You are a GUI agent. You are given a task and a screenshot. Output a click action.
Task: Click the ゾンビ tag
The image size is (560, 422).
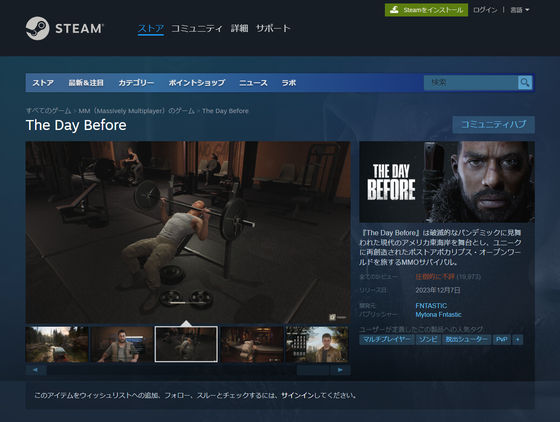pos(428,340)
